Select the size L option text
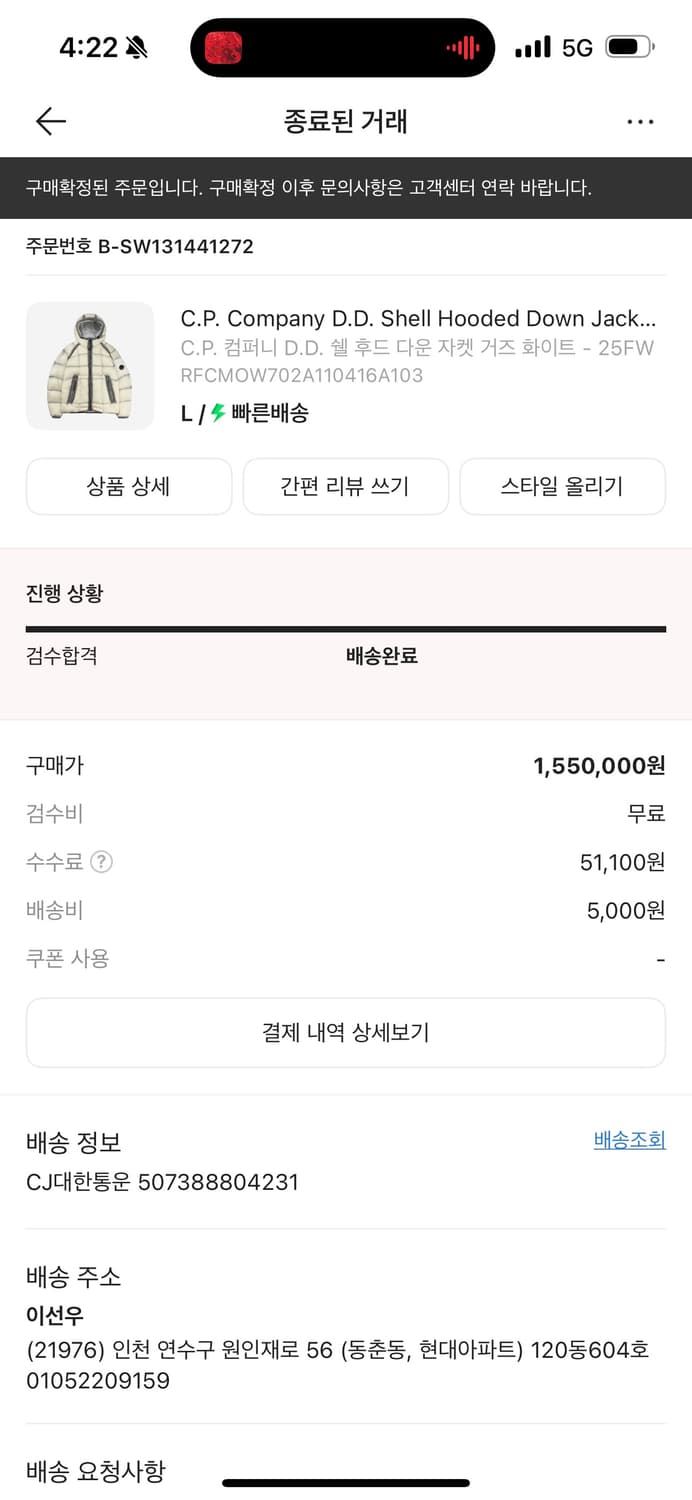Viewport: 692px width, 1500px height. [187, 413]
